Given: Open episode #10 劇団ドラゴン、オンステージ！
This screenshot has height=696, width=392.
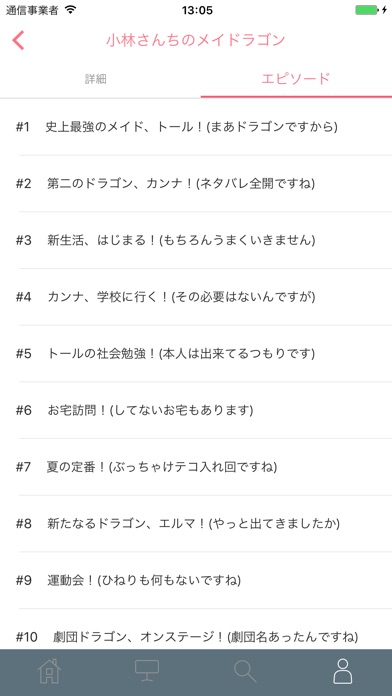Looking at the screenshot, I should pos(196,629).
